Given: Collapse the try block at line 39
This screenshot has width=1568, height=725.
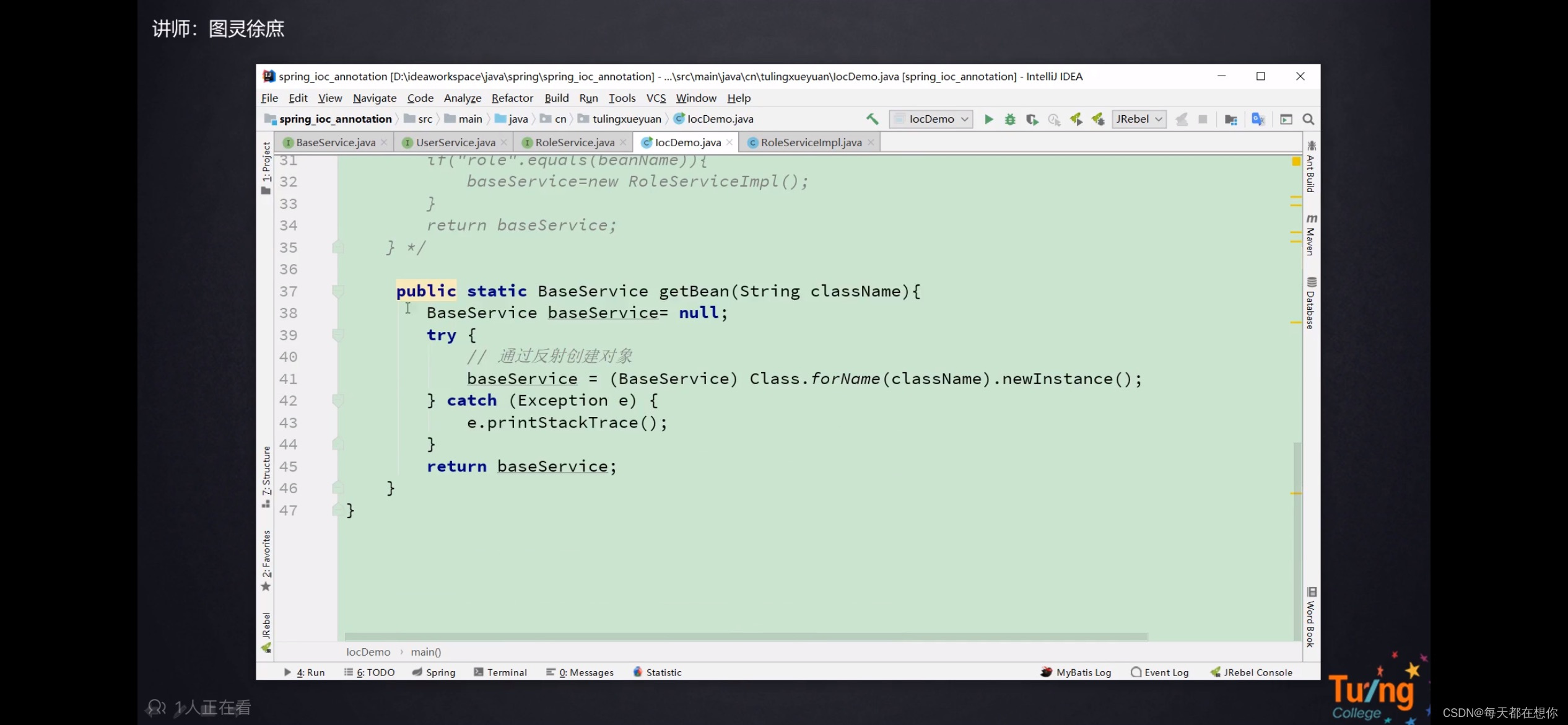Looking at the screenshot, I should click(338, 335).
